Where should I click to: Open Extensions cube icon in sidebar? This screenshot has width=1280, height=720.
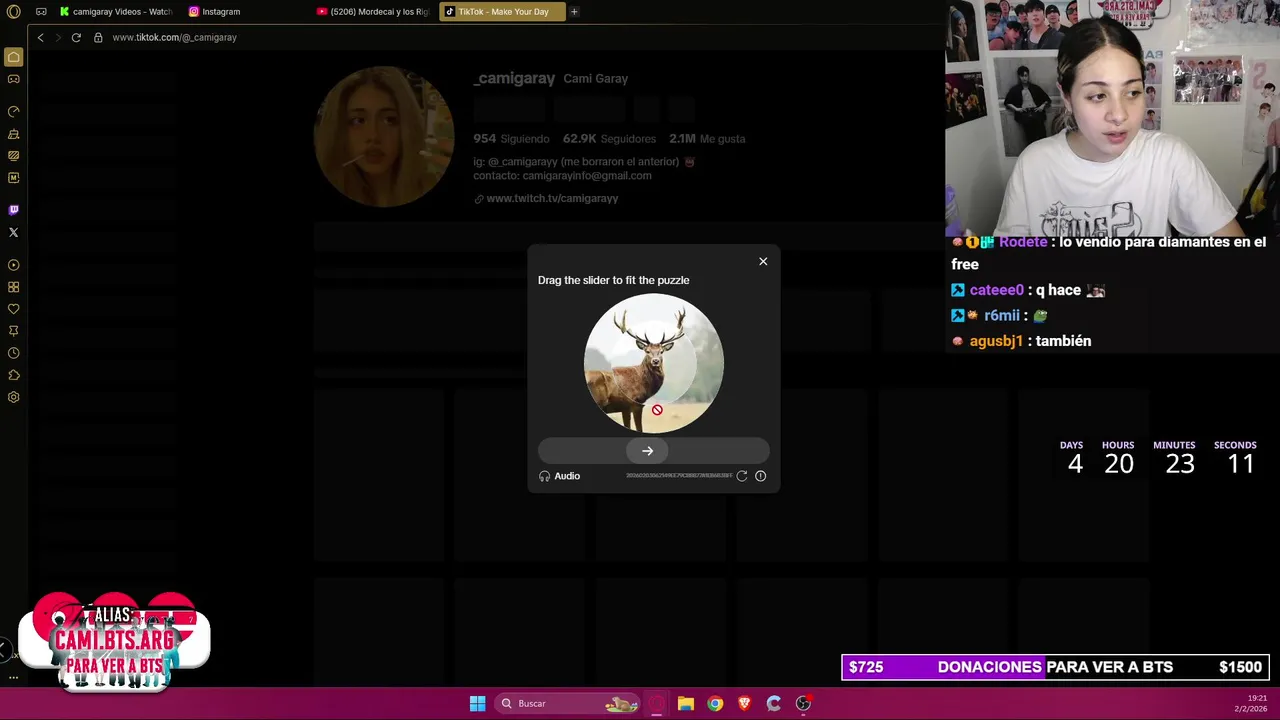(13, 375)
